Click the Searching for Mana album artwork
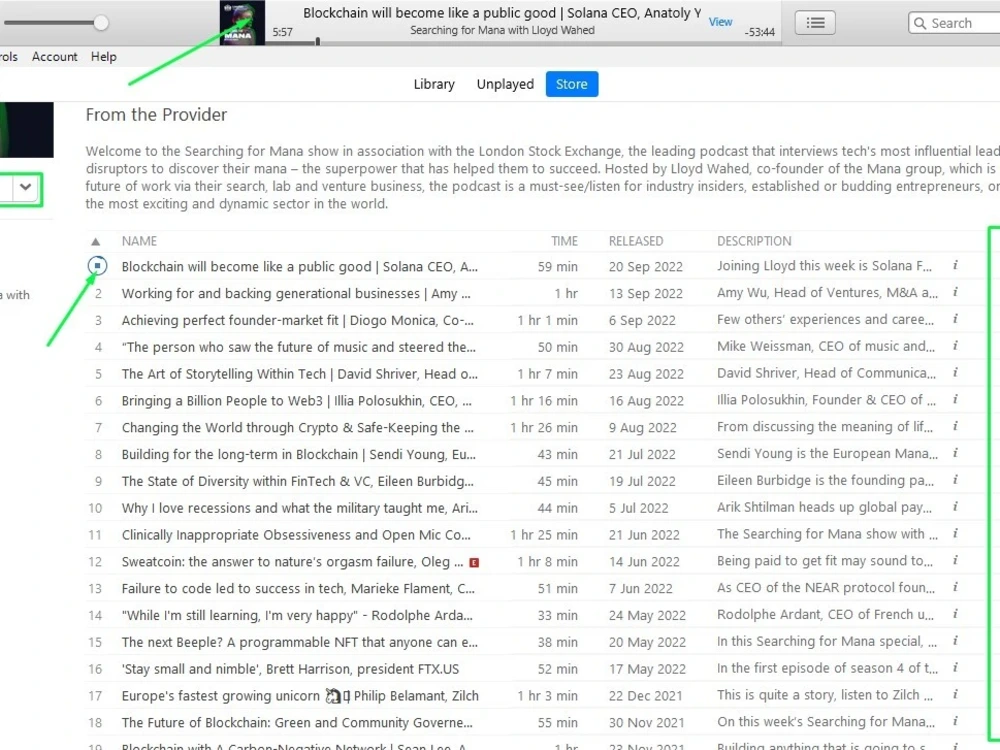This screenshot has width=1000, height=750. [242, 23]
